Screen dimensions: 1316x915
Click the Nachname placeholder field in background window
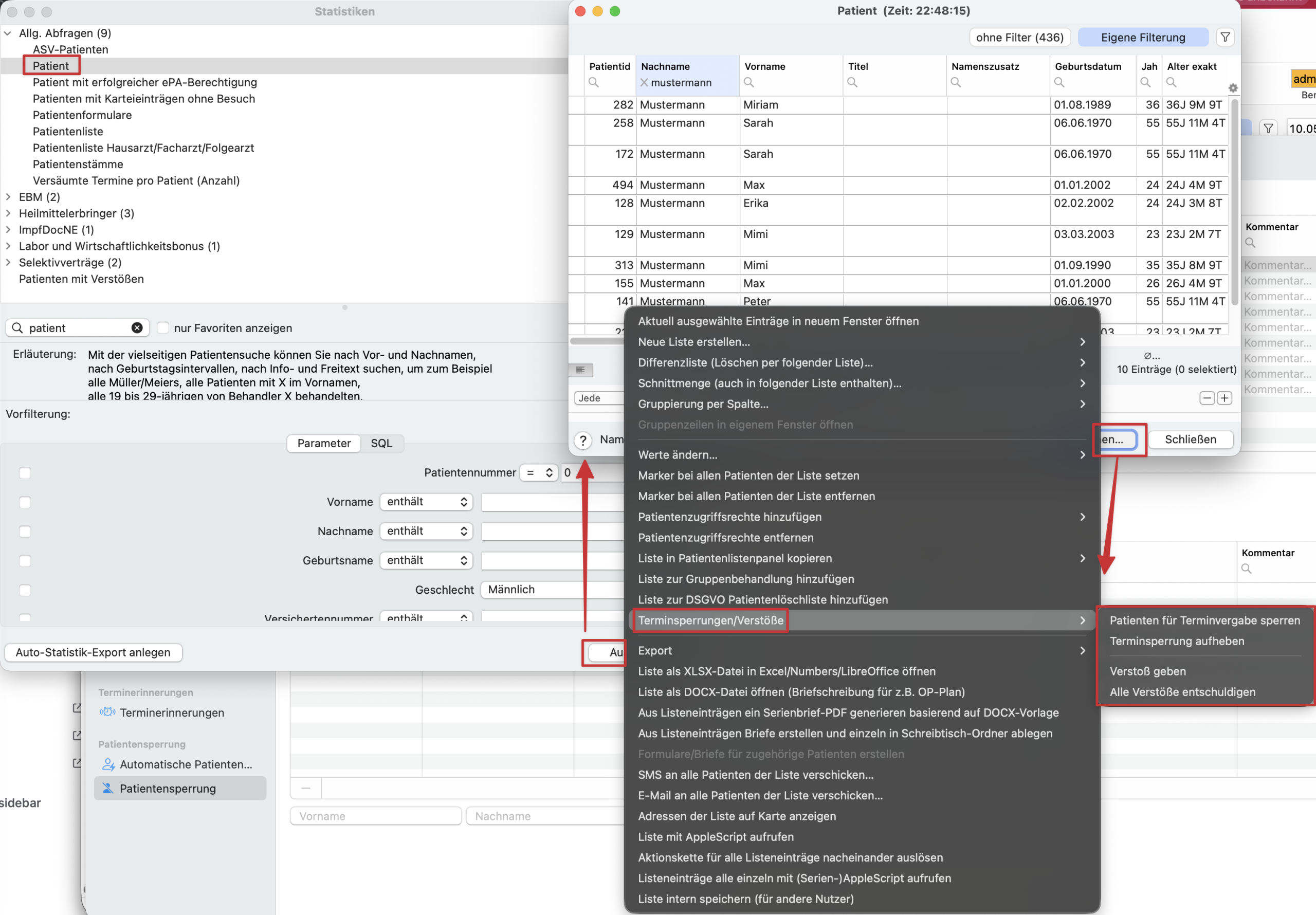pyautogui.click(x=545, y=816)
